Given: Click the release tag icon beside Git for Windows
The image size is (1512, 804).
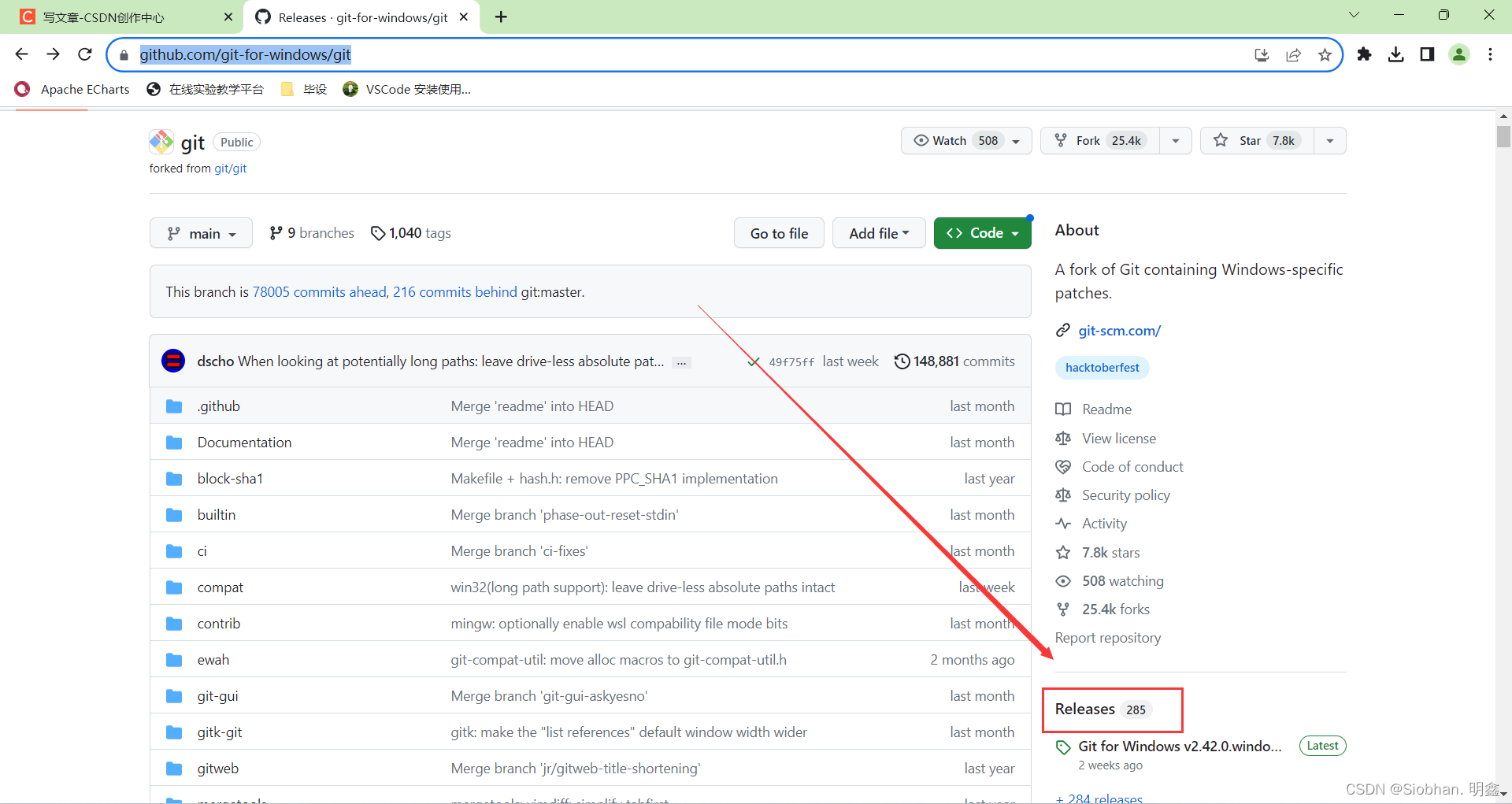Looking at the screenshot, I should click(1063, 747).
